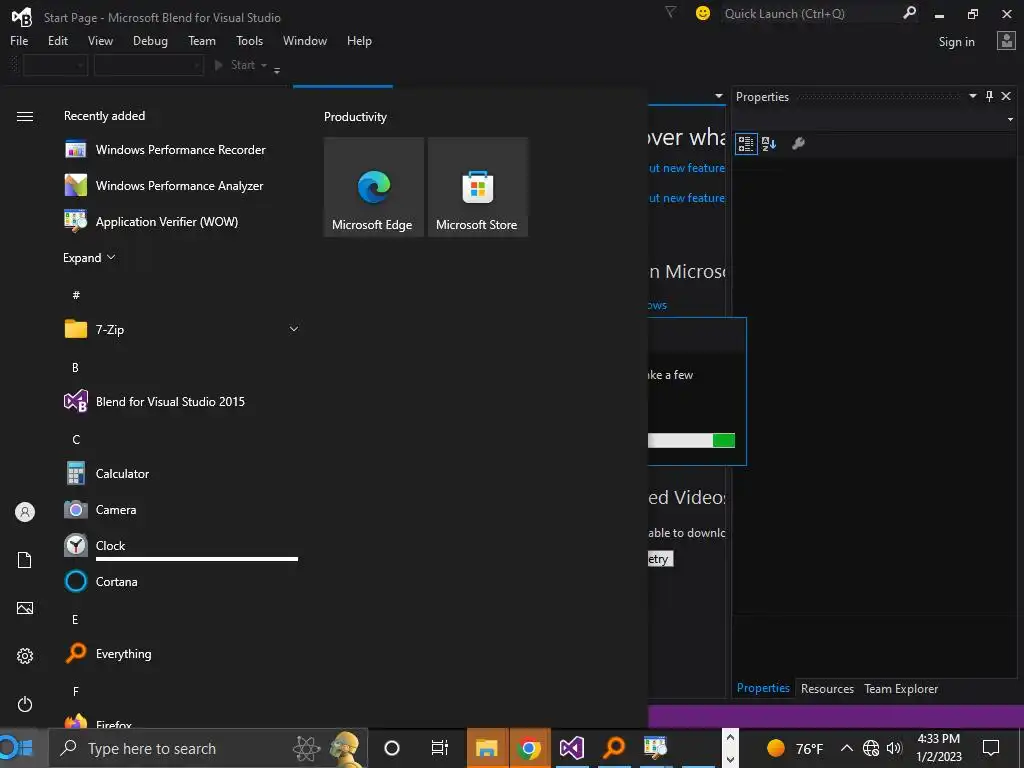Switch to the Team Explorer tab
This screenshot has height=768, width=1024.
coord(901,688)
